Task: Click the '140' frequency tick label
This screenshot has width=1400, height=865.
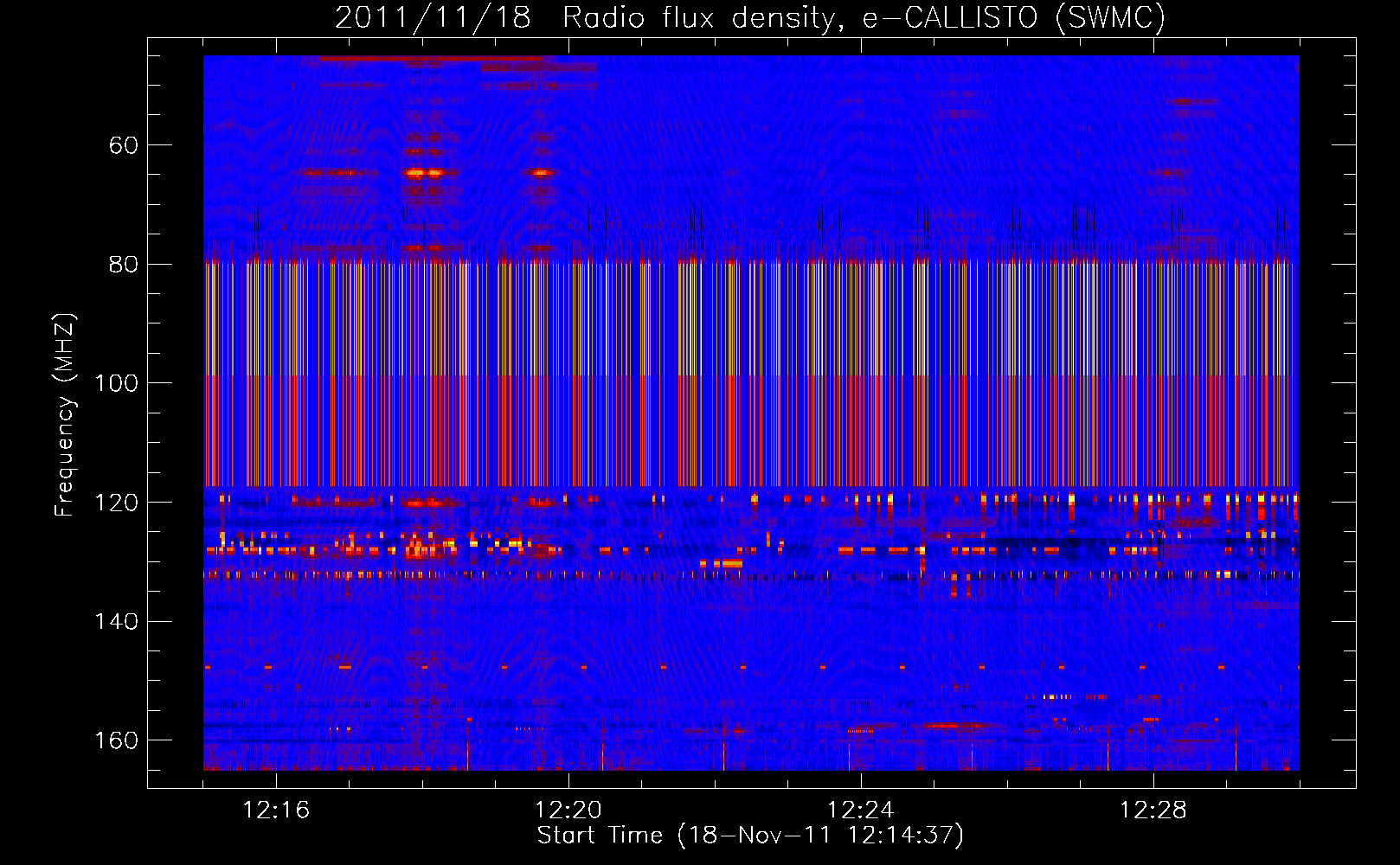Action: [x=116, y=622]
